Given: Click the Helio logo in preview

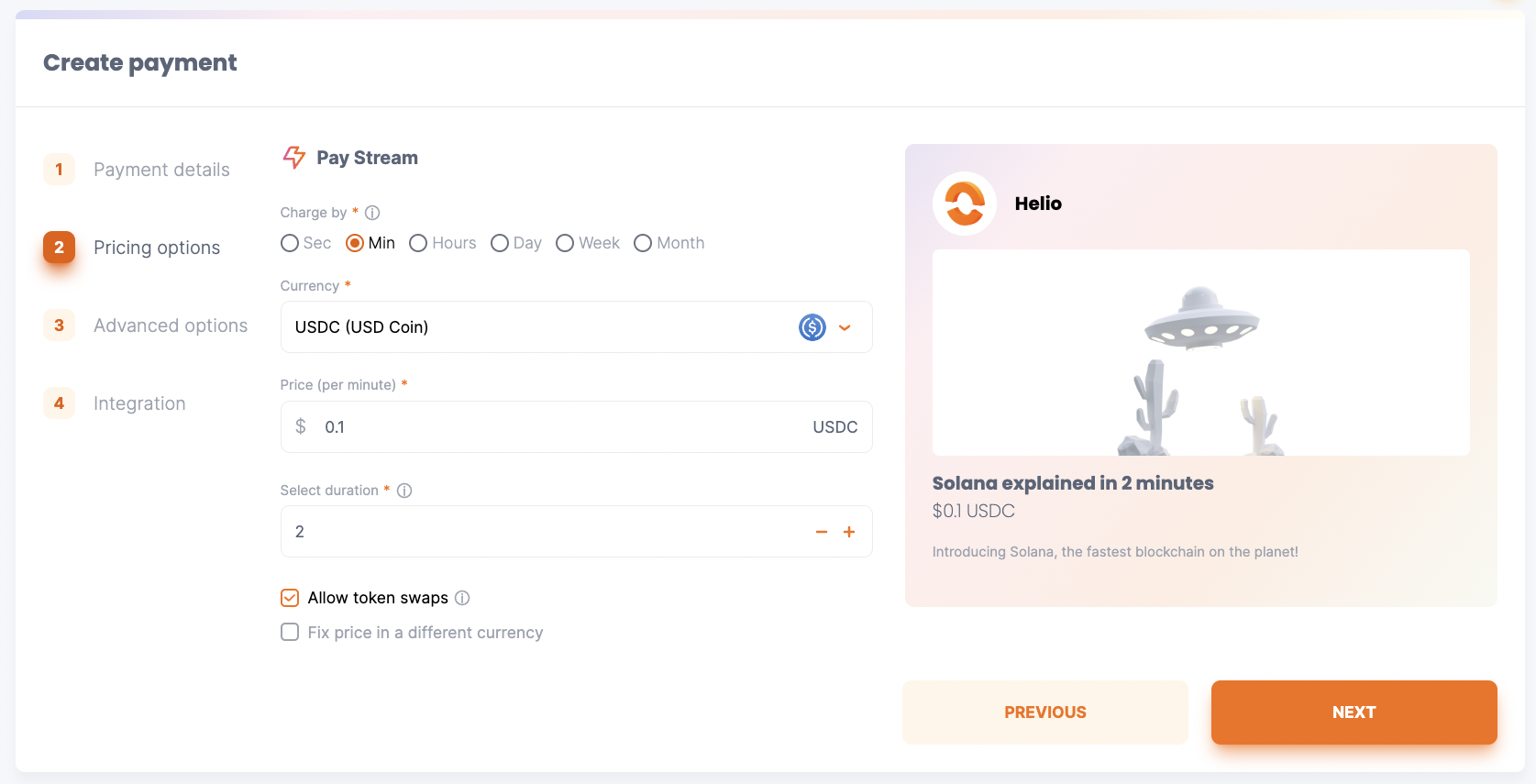Looking at the screenshot, I should [x=965, y=204].
